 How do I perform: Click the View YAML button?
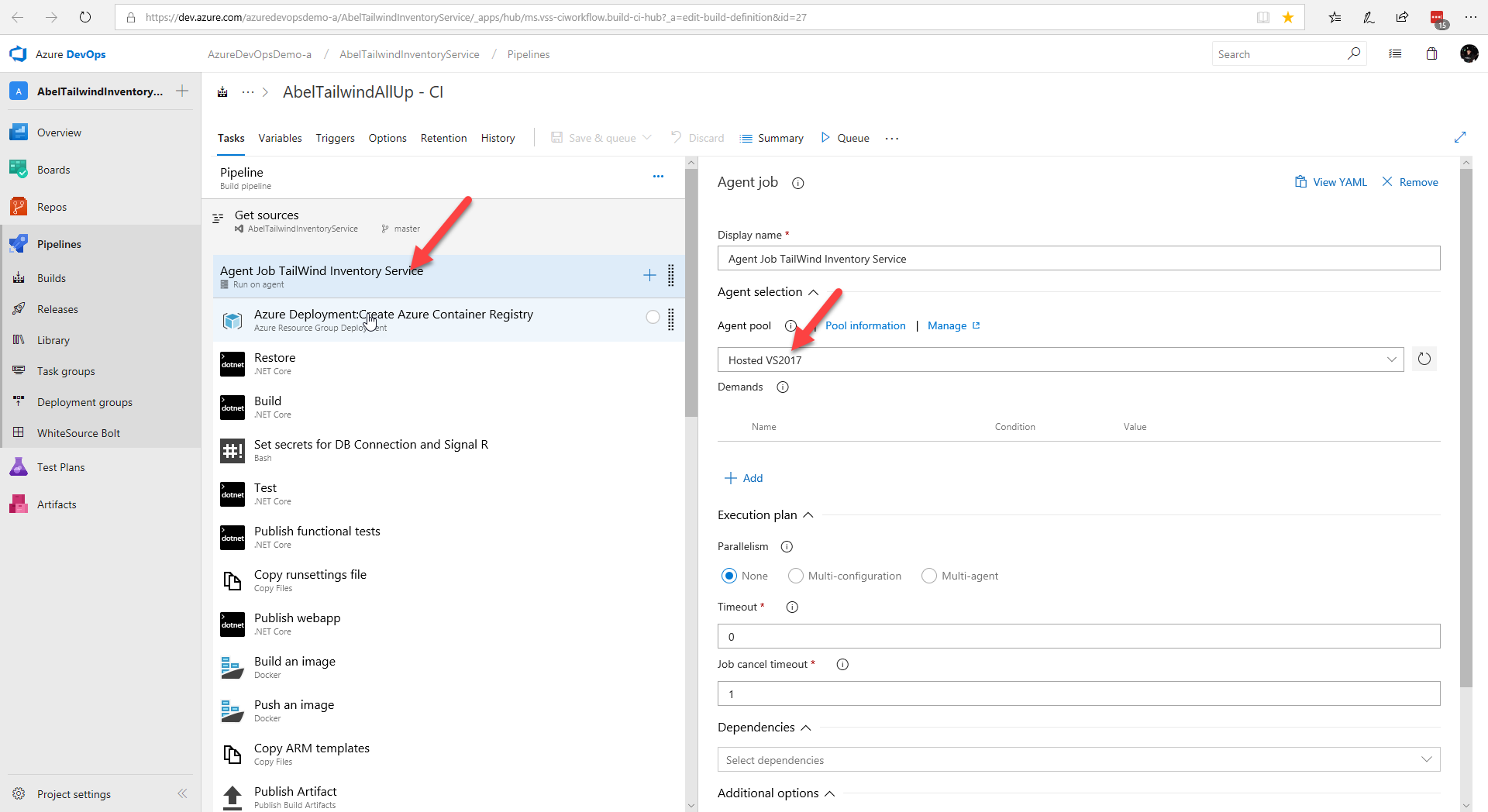(1331, 182)
